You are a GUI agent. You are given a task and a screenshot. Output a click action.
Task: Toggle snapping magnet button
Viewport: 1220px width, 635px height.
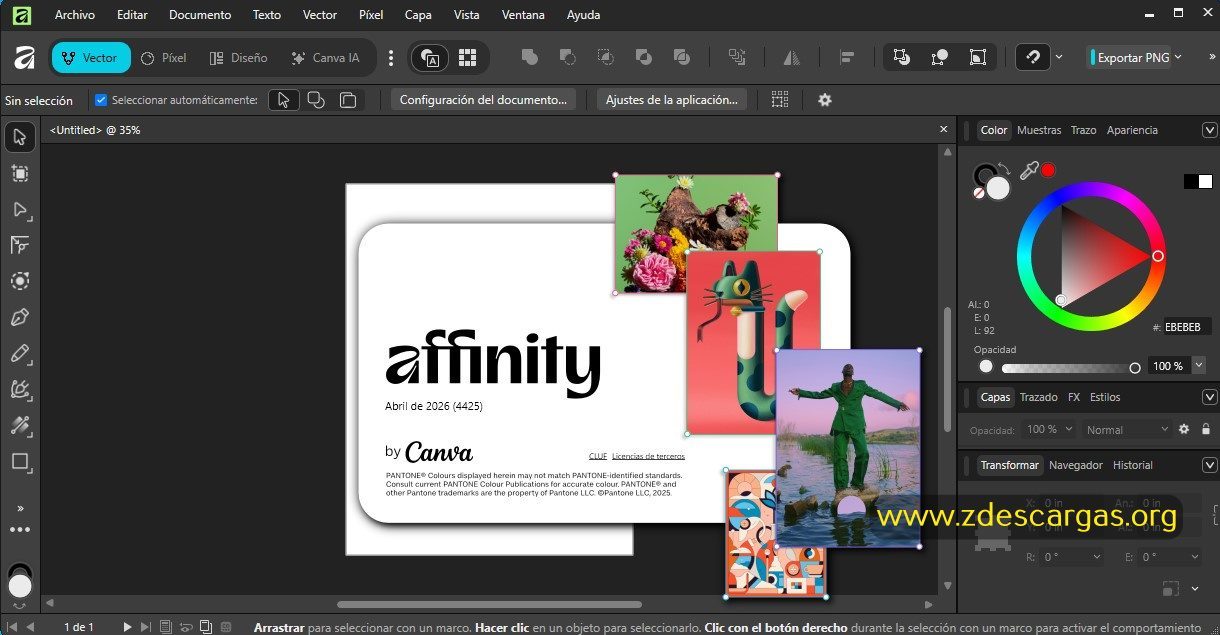[x=1033, y=58]
